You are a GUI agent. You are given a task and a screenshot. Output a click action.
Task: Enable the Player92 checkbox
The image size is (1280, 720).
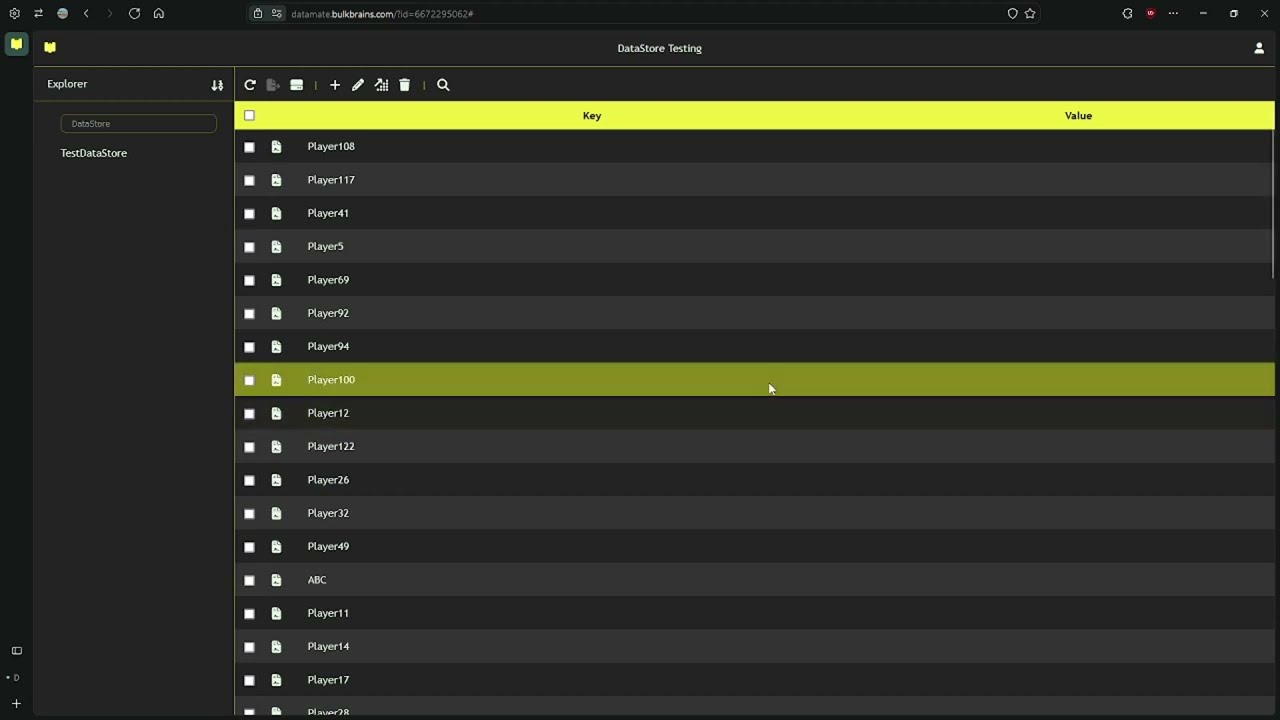pos(249,314)
